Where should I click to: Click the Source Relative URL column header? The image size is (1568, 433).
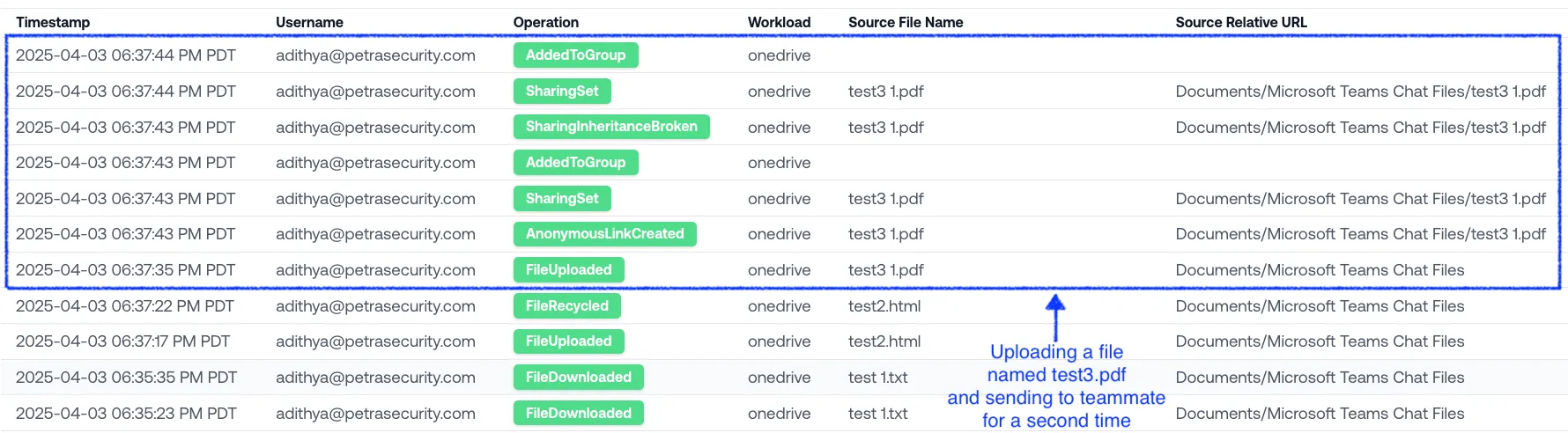point(1241,22)
